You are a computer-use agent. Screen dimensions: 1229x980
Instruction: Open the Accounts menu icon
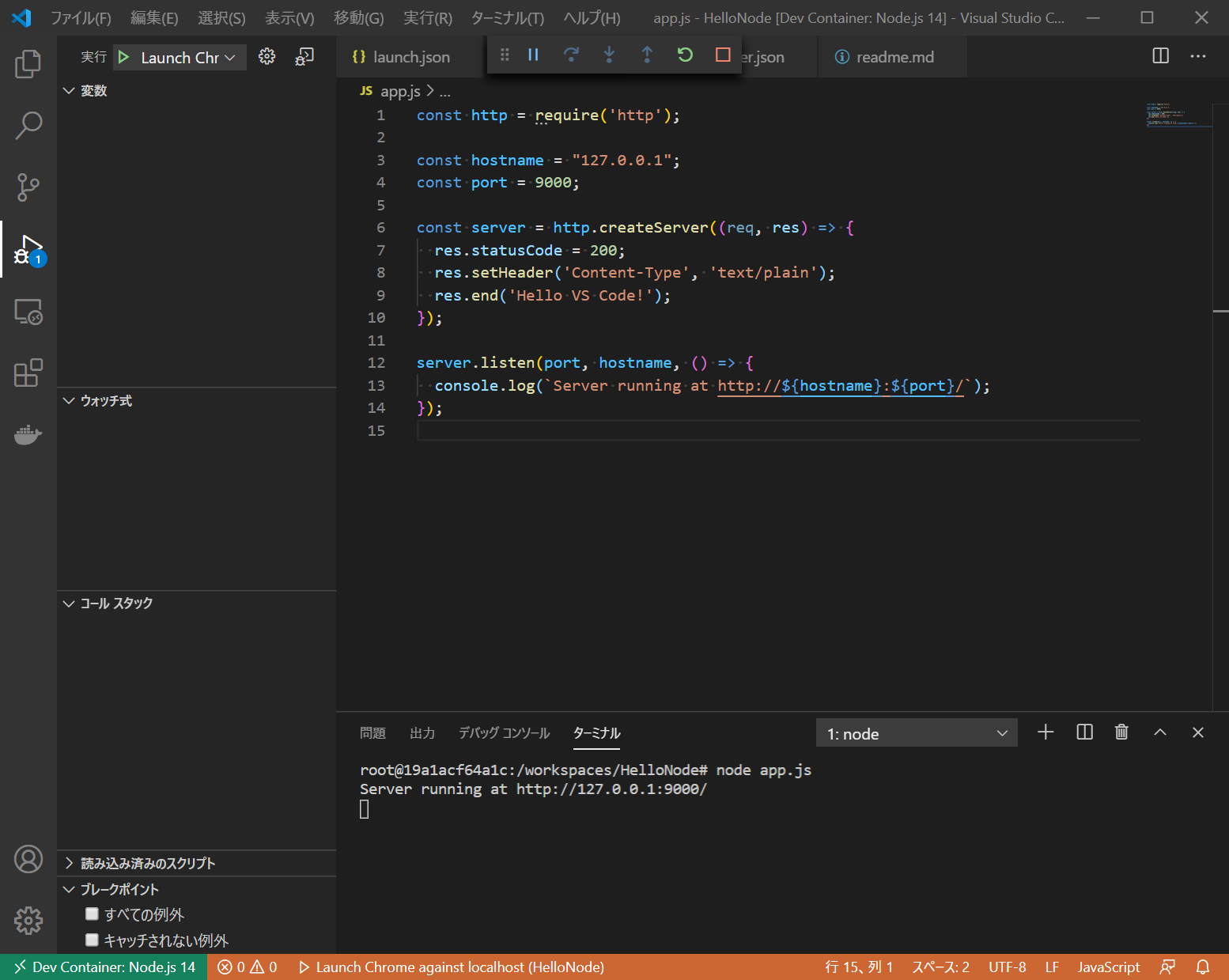[x=28, y=859]
